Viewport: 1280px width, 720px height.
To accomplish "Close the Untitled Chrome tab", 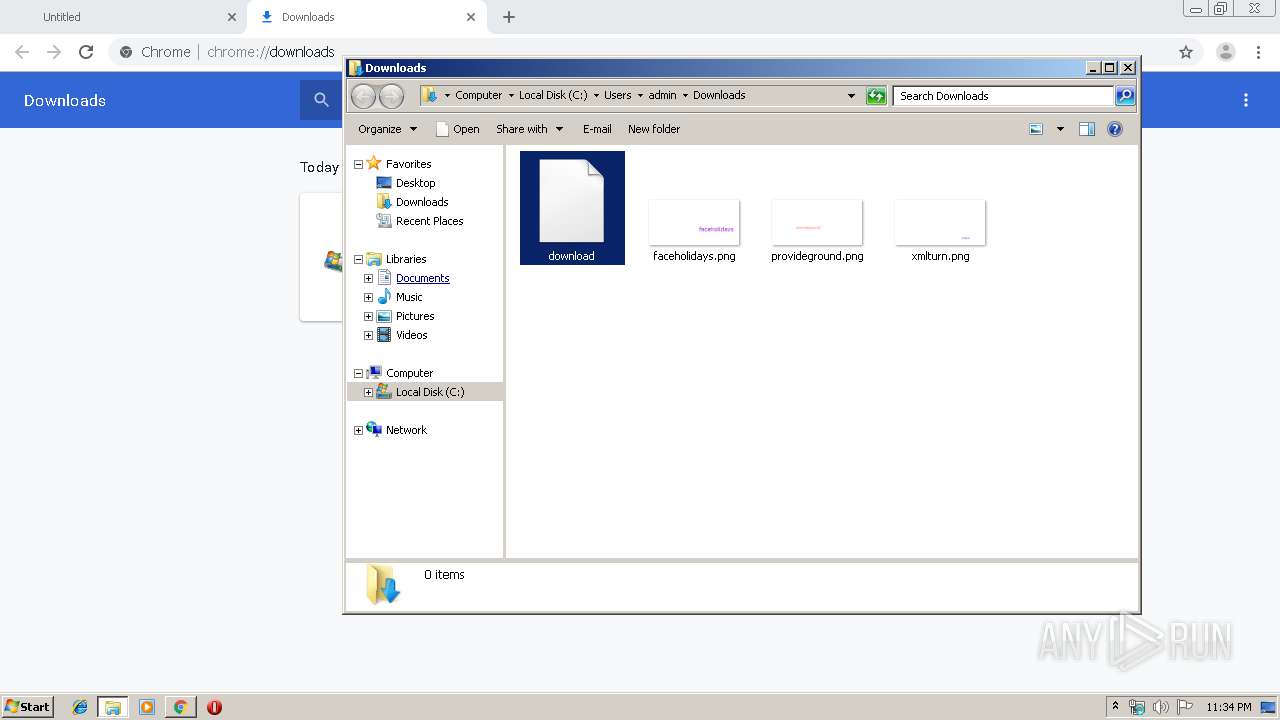I will pos(232,17).
